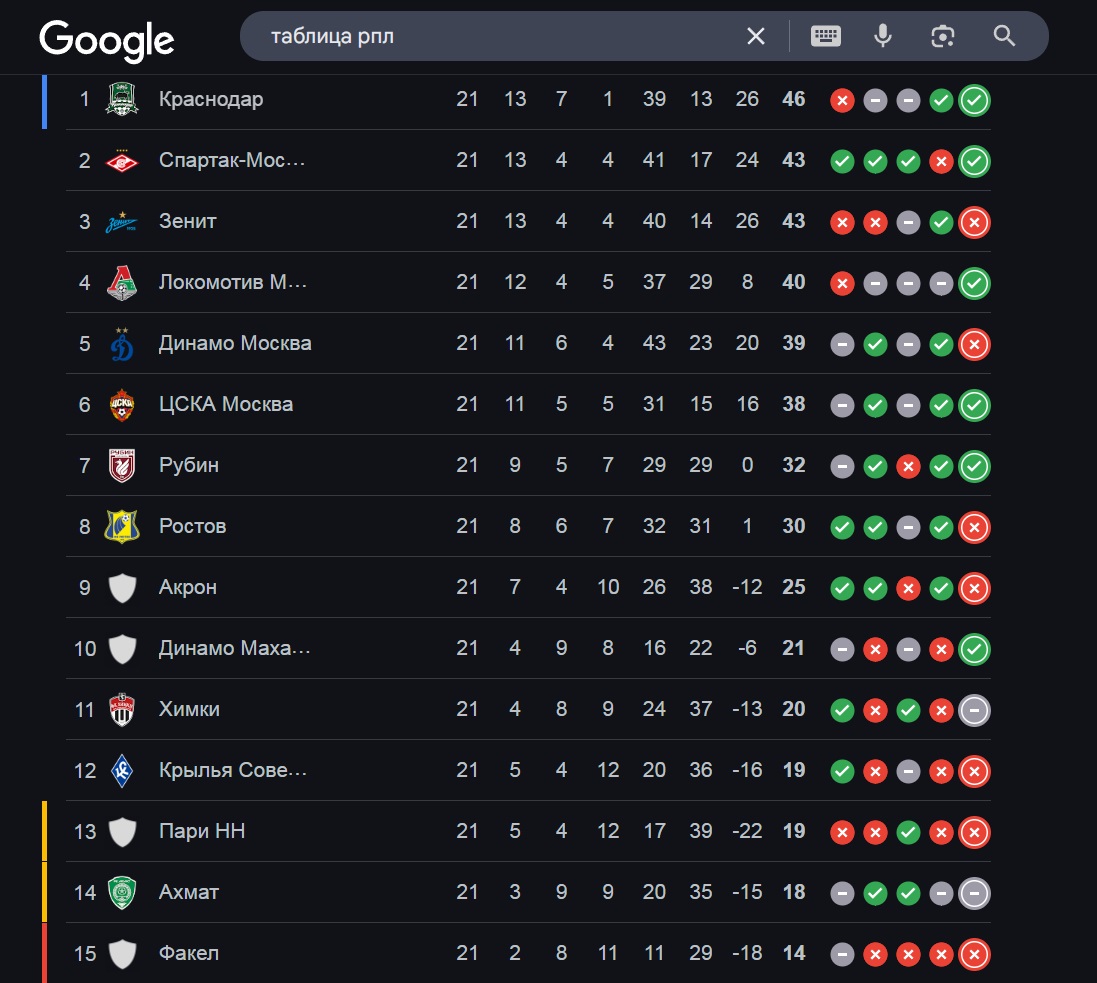Open the on-screen keyboard icon
Viewport: 1097px width, 983px height.
coord(826,36)
